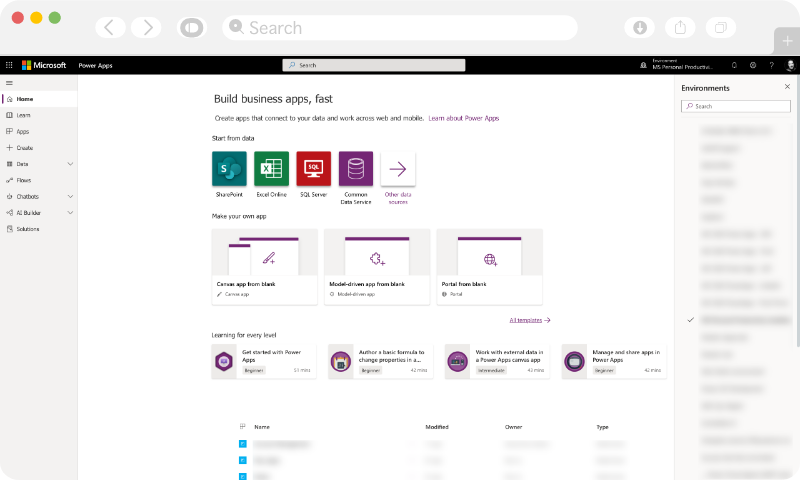
Task: Toggle the browser privacy shield icon
Action: tap(192, 28)
